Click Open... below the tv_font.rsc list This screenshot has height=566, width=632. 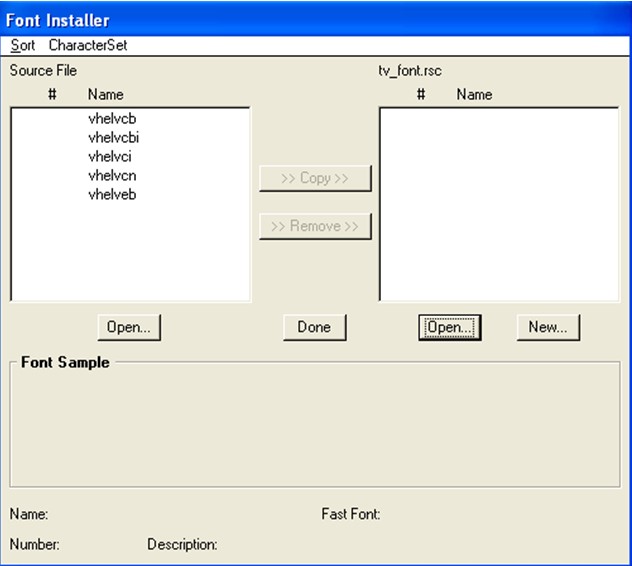click(449, 327)
